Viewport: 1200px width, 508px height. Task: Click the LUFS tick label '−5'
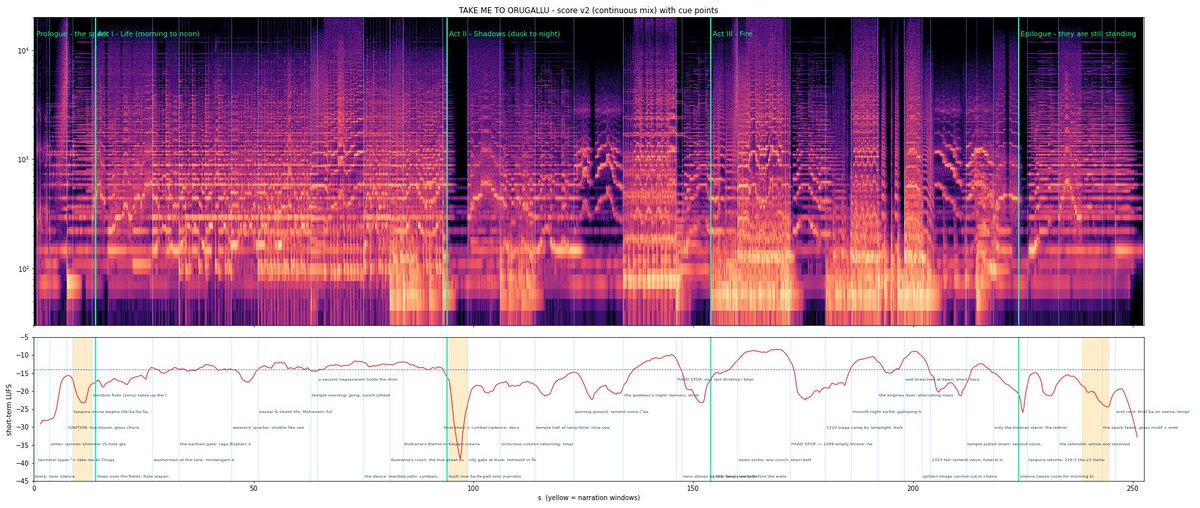24,338
